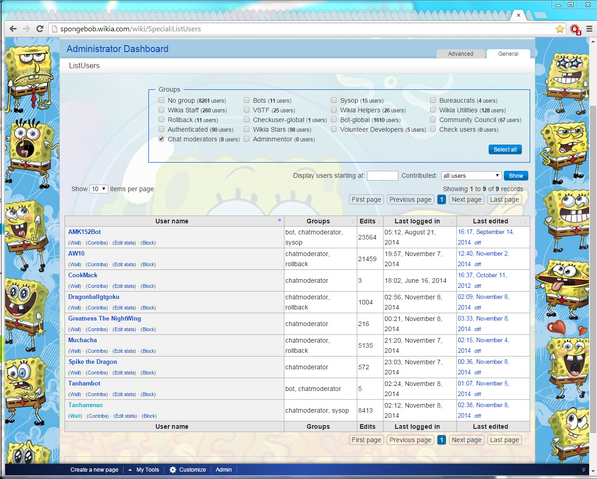Open the items per page dropdown
The width and height of the screenshot is (597, 479).
pos(99,189)
